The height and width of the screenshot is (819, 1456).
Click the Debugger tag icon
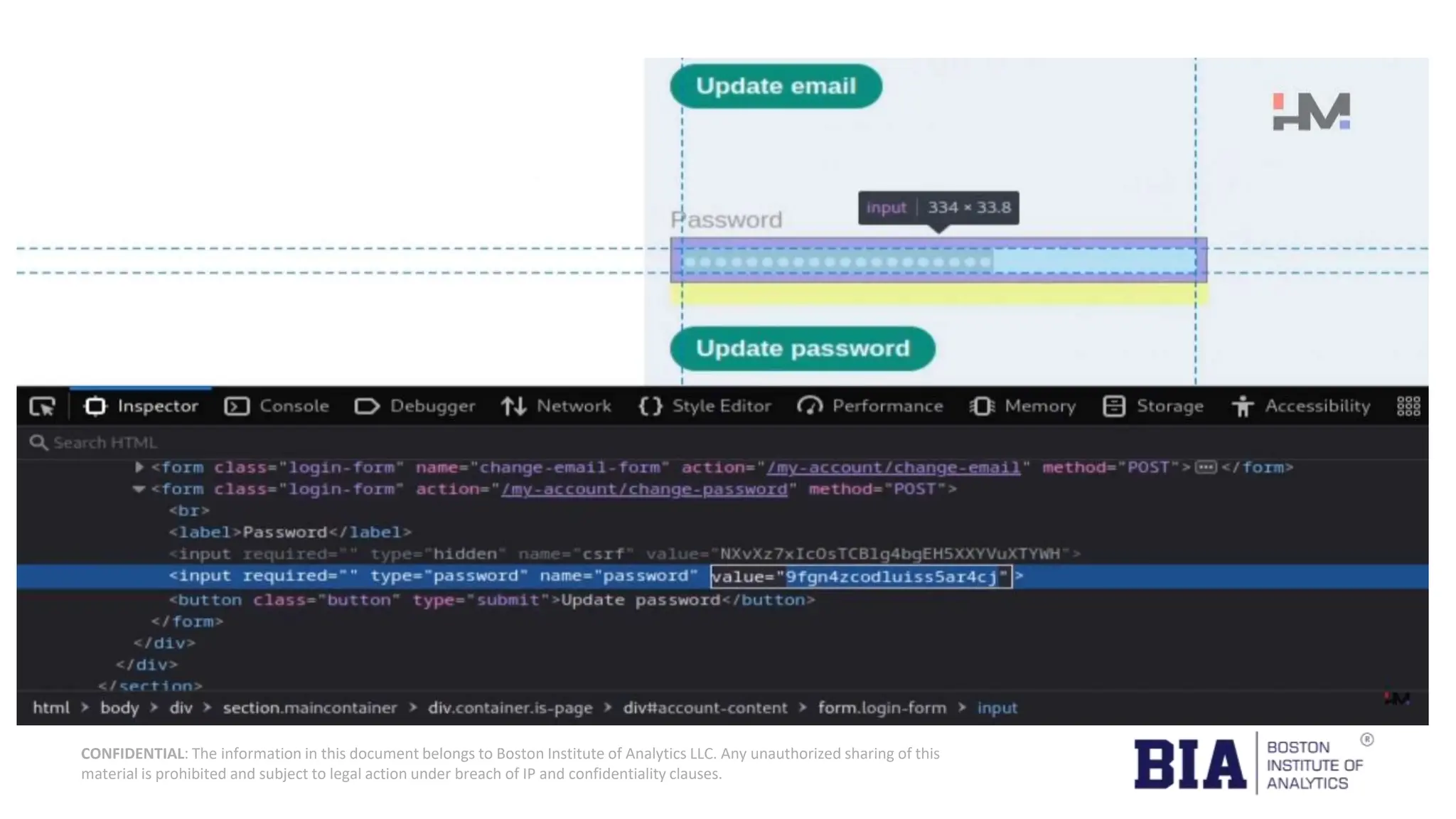[367, 407]
